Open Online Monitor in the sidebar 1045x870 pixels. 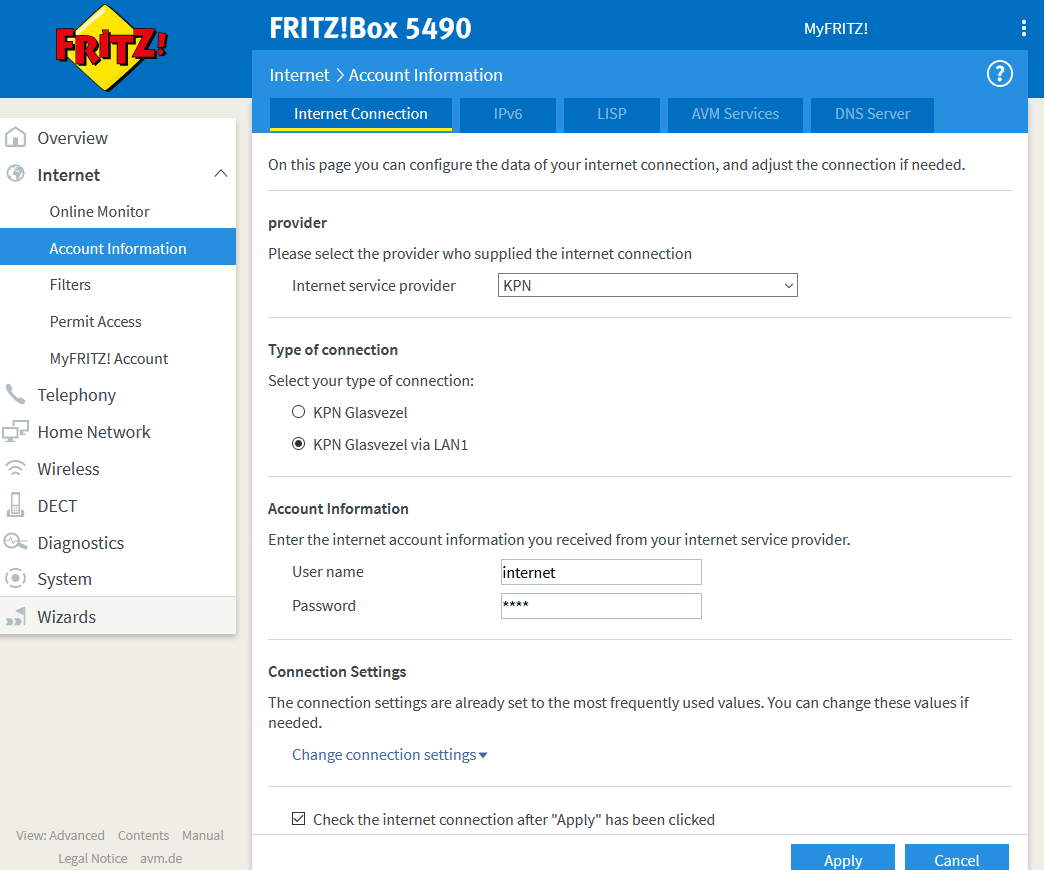point(100,212)
